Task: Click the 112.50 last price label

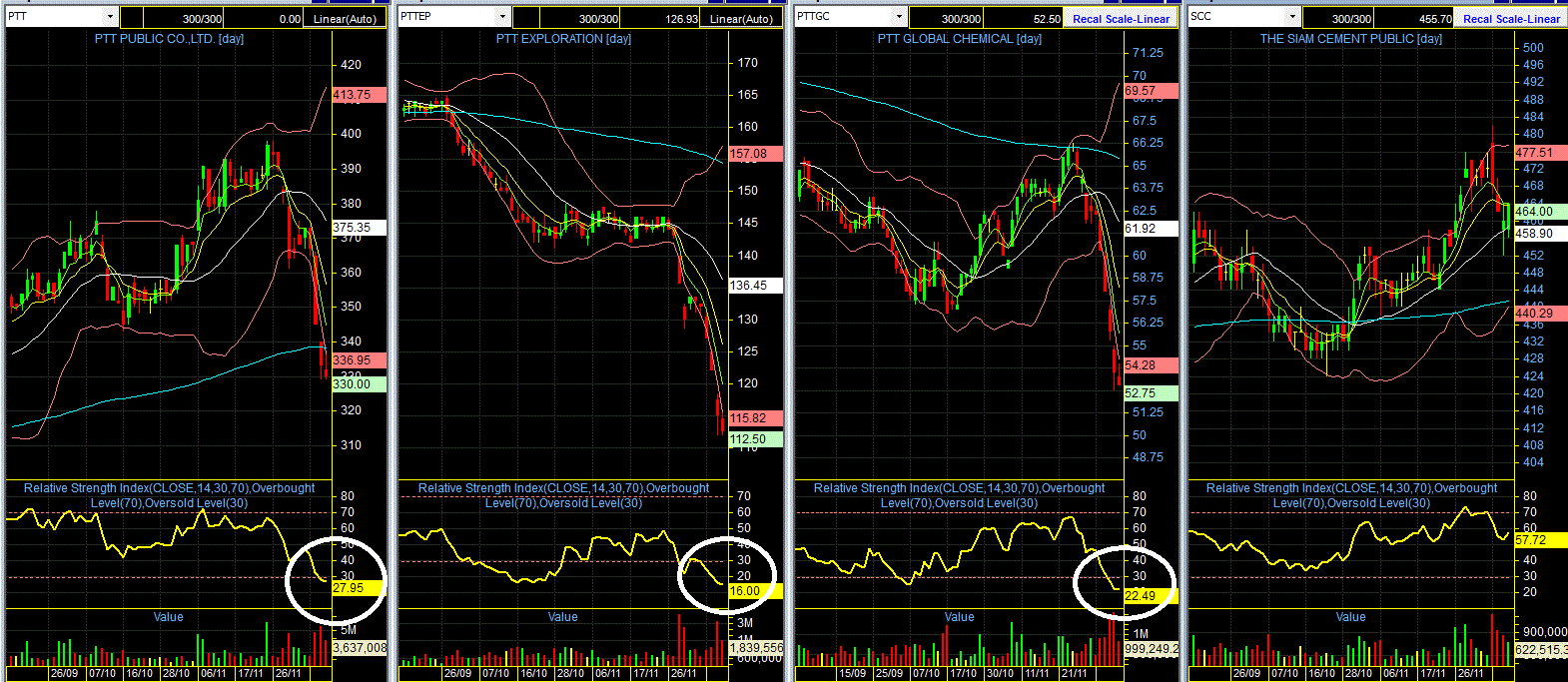Action: point(756,439)
